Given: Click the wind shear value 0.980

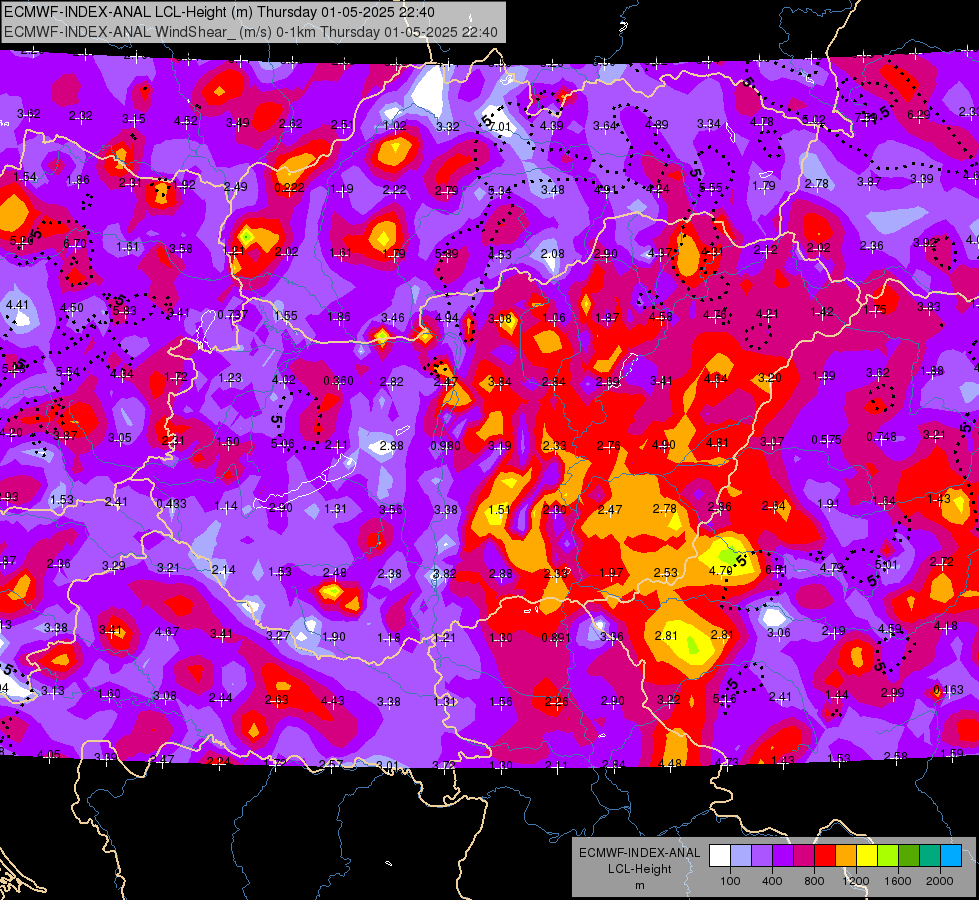Looking at the screenshot, I should click(x=446, y=445).
